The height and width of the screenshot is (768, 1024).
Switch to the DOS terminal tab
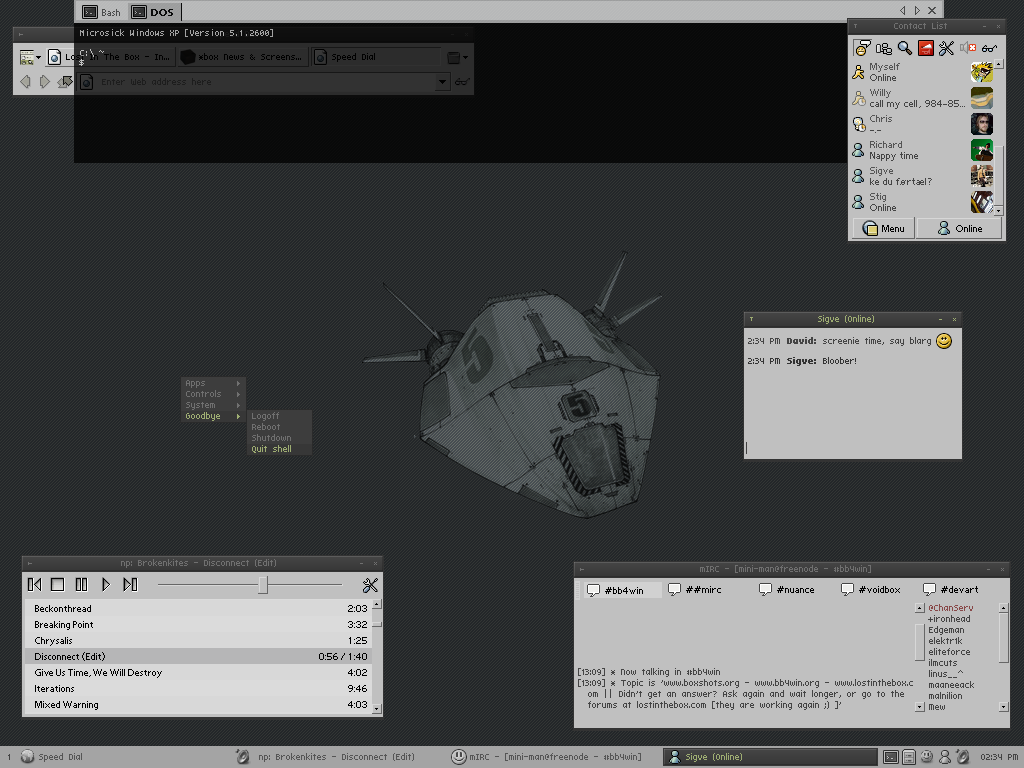(153, 12)
